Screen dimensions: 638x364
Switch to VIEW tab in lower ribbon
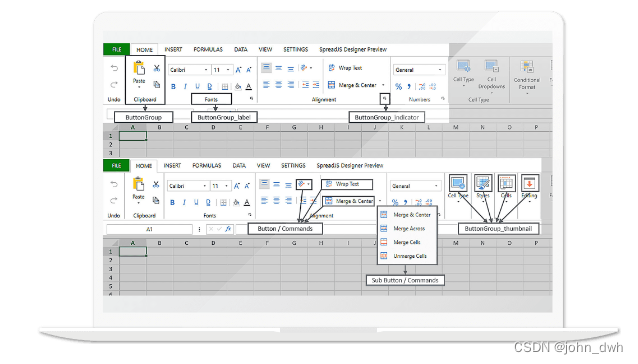(263, 166)
